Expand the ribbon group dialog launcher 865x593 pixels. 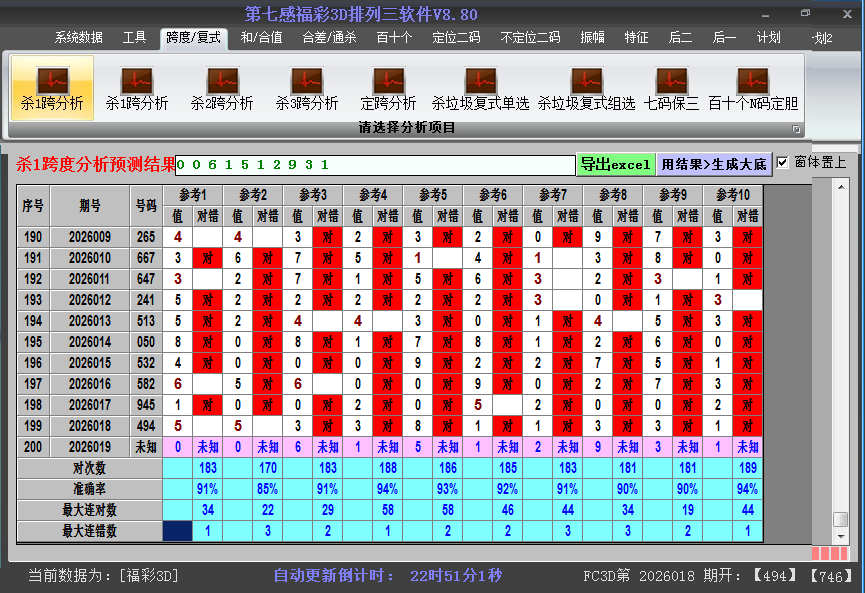(x=797, y=129)
